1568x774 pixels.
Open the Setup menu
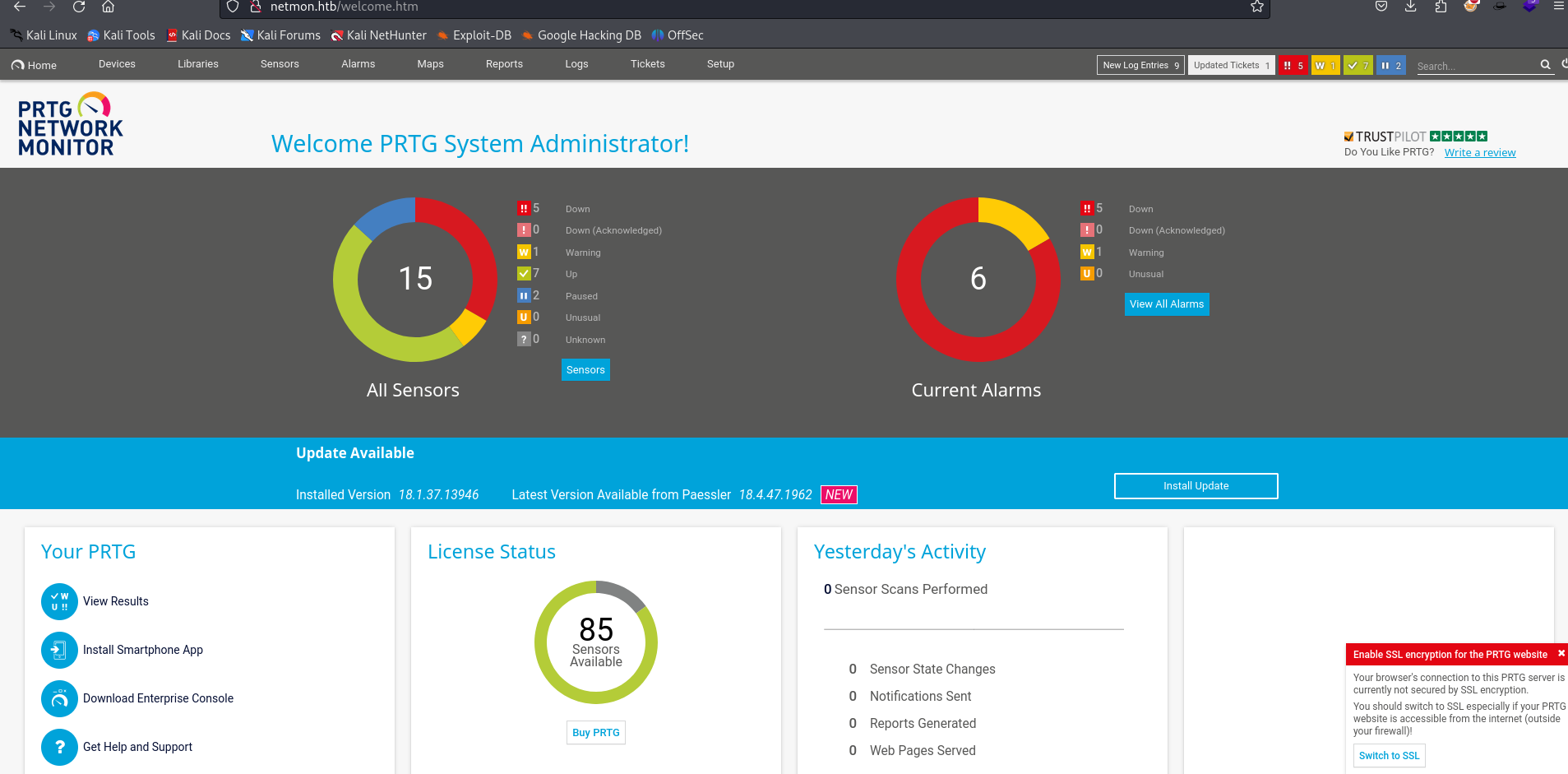click(x=720, y=64)
